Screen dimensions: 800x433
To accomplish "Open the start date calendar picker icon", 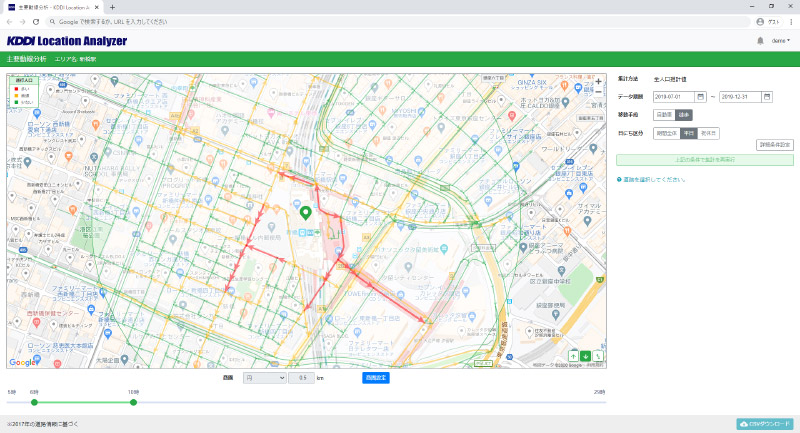I will click(701, 96).
